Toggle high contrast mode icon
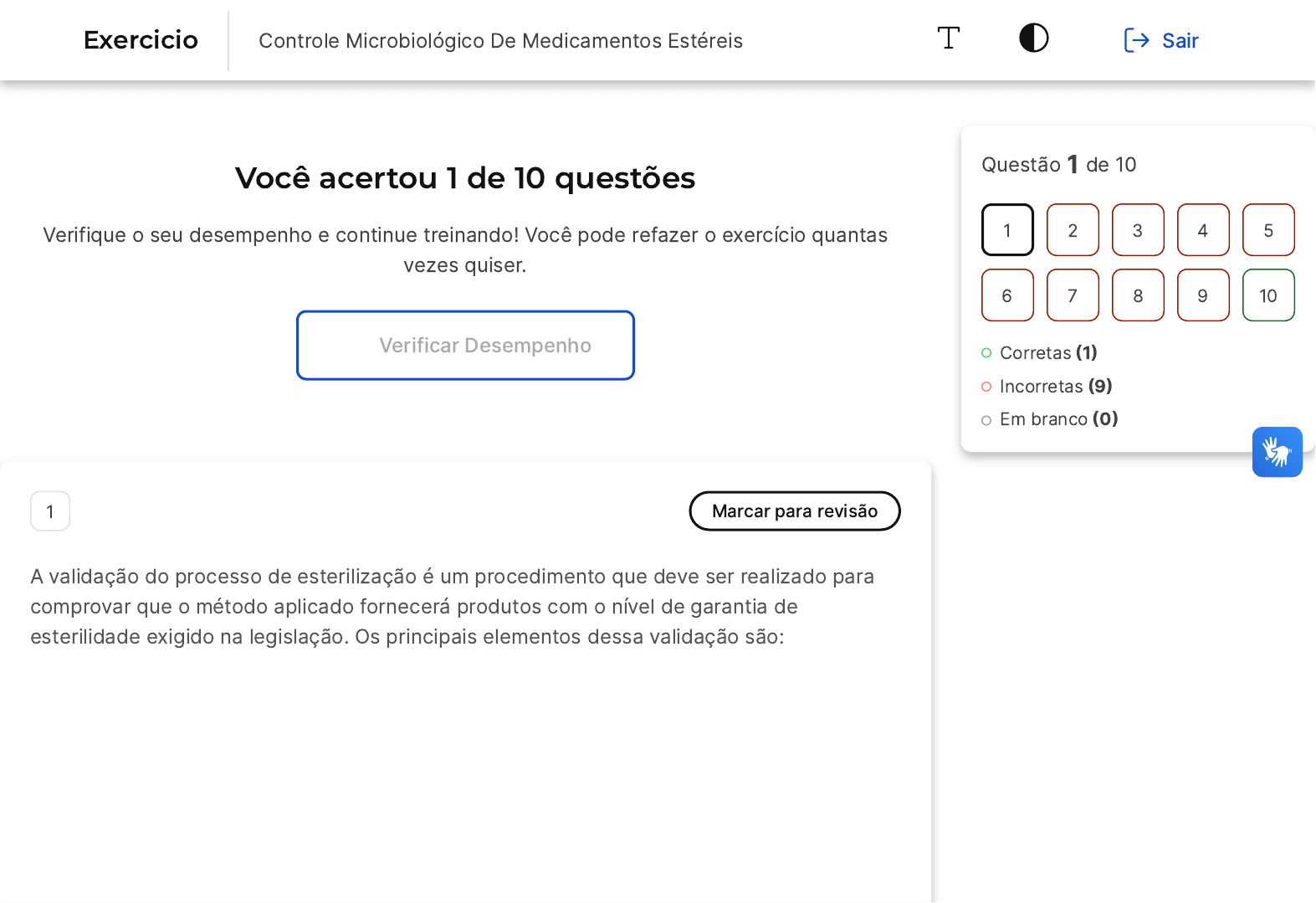This screenshot has height=903, width=1316. (x=1033, y=38)
